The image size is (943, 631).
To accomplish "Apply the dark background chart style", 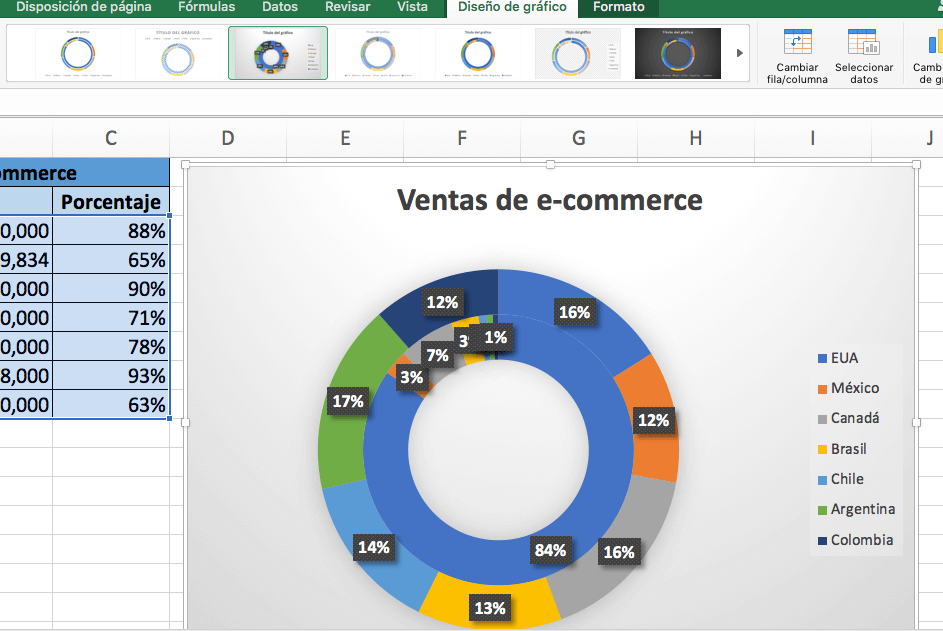I will 678,55.
